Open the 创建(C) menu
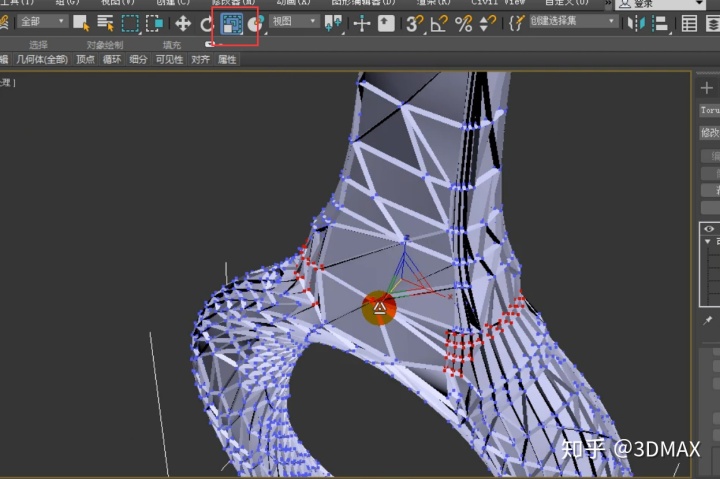 [173, 2]
